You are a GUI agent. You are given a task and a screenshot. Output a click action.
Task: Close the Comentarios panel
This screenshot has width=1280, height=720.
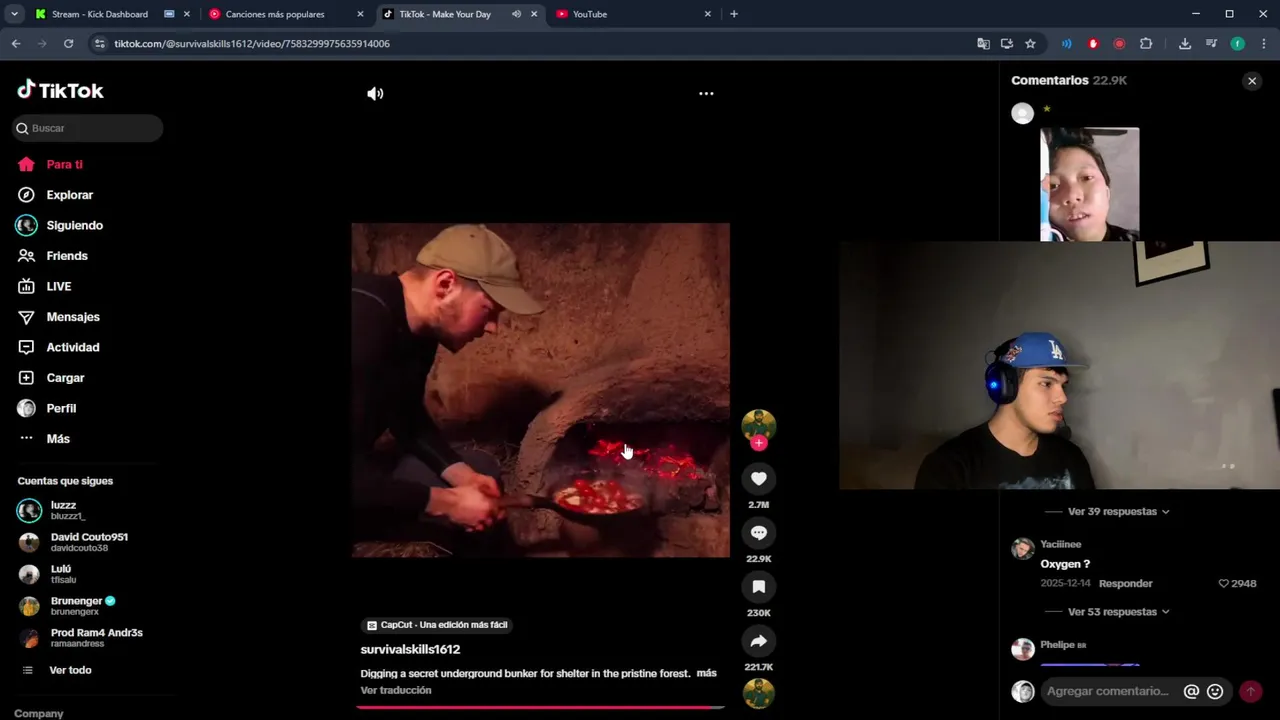pos(1252,81)
